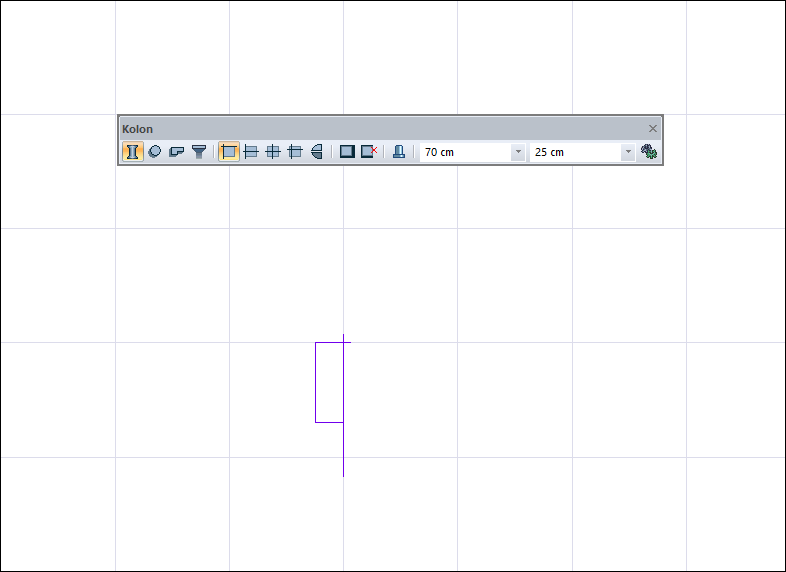This screenshot has width=786, height=572.
Task: Click the rectangle with red X icon
Action: 369,151
